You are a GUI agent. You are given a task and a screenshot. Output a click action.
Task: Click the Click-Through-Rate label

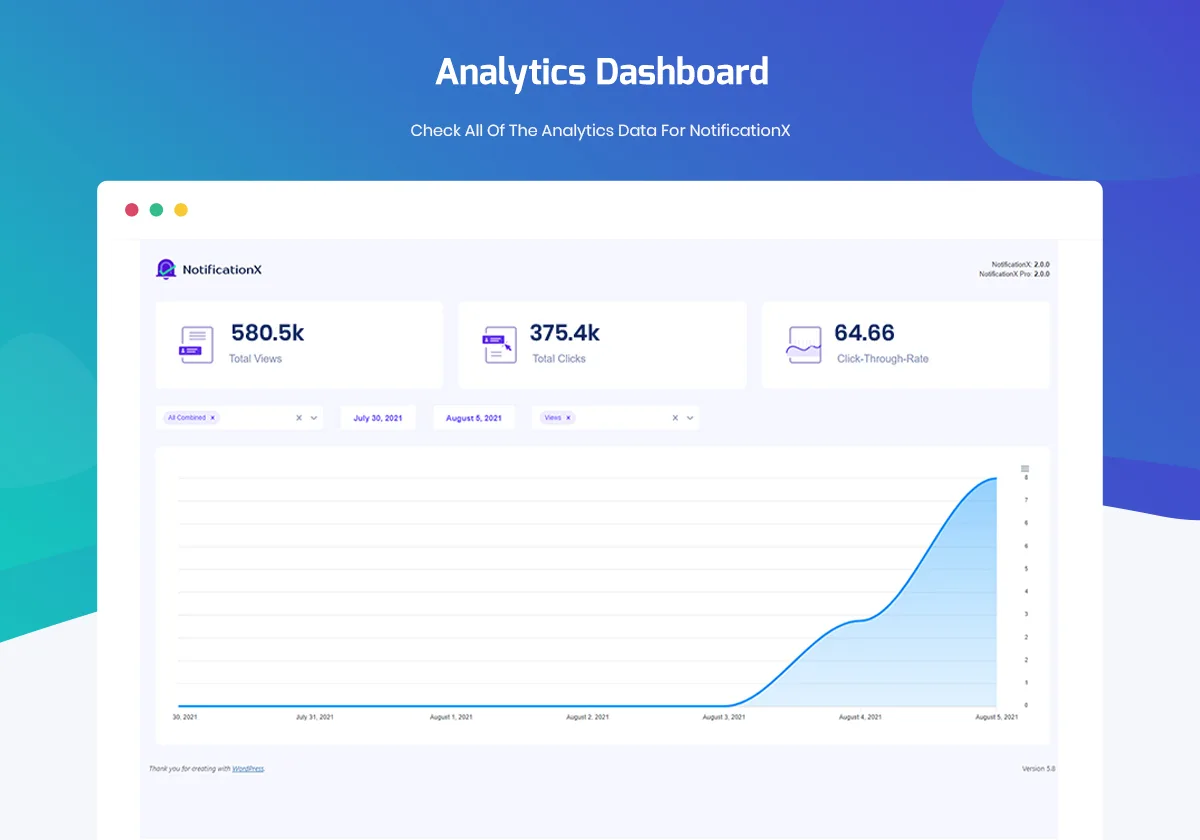pyautogui.click(x=883, y=359)
